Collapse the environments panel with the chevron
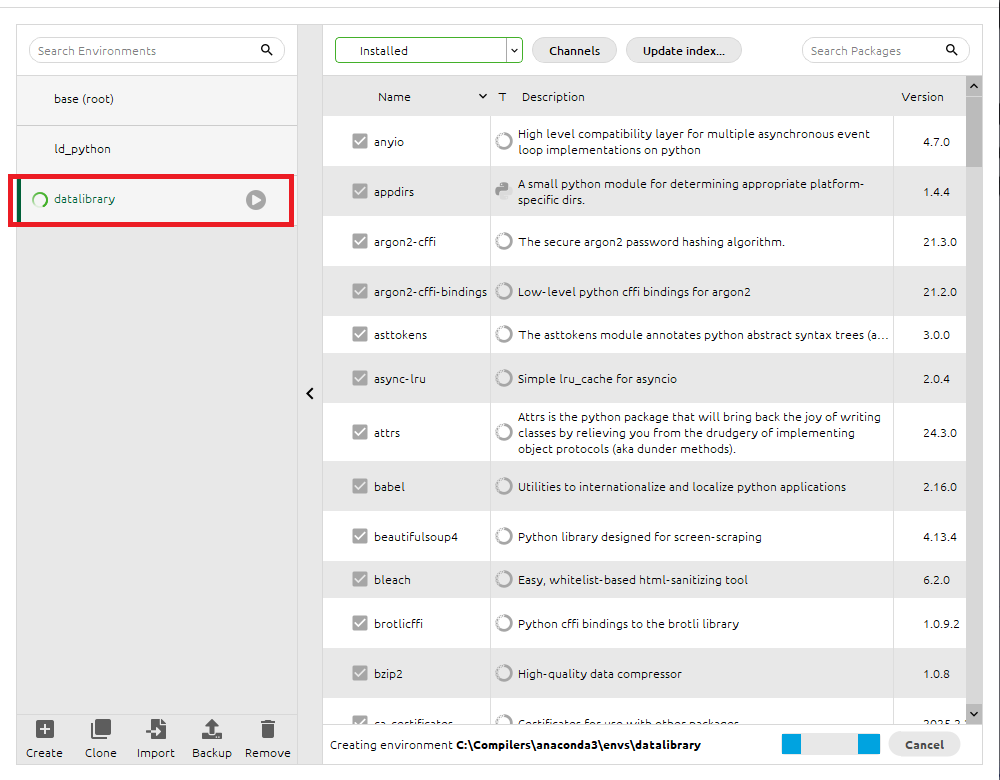Image resolution: width=1000 pixels, height=780 pixels. pyautogui.click(x=310, y=394)
